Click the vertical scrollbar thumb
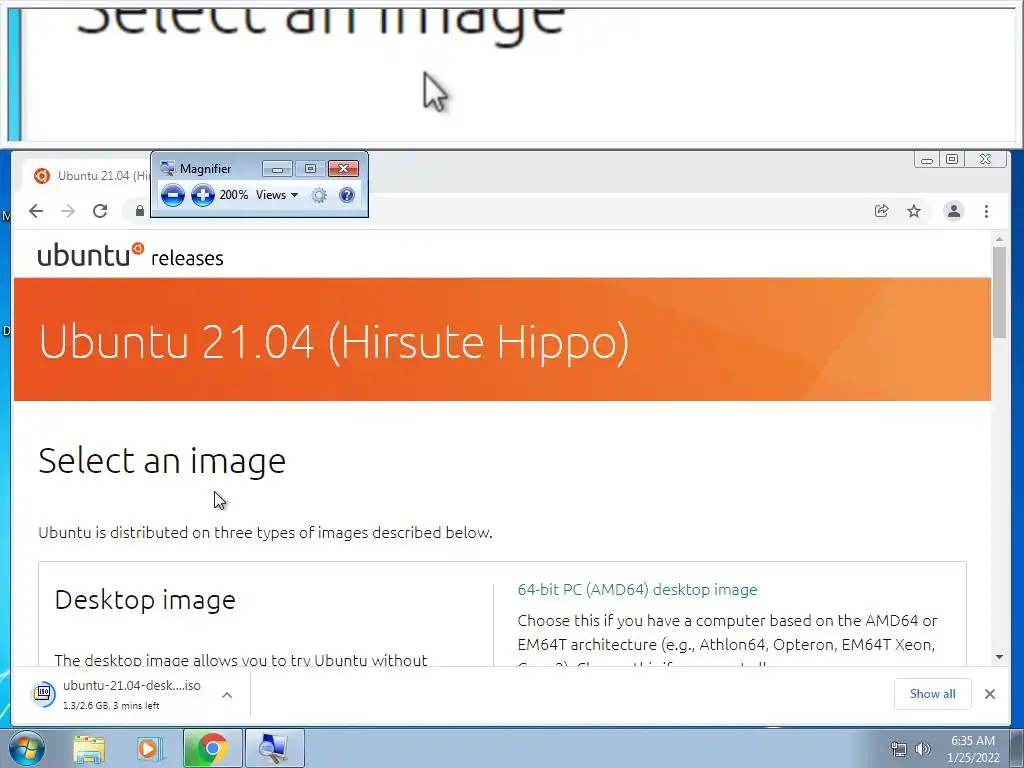 coord(999,293)
